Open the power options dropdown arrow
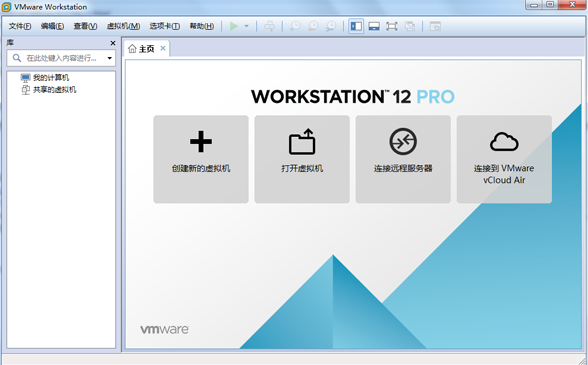Screen dimensions: 588x365 (246, 26)
